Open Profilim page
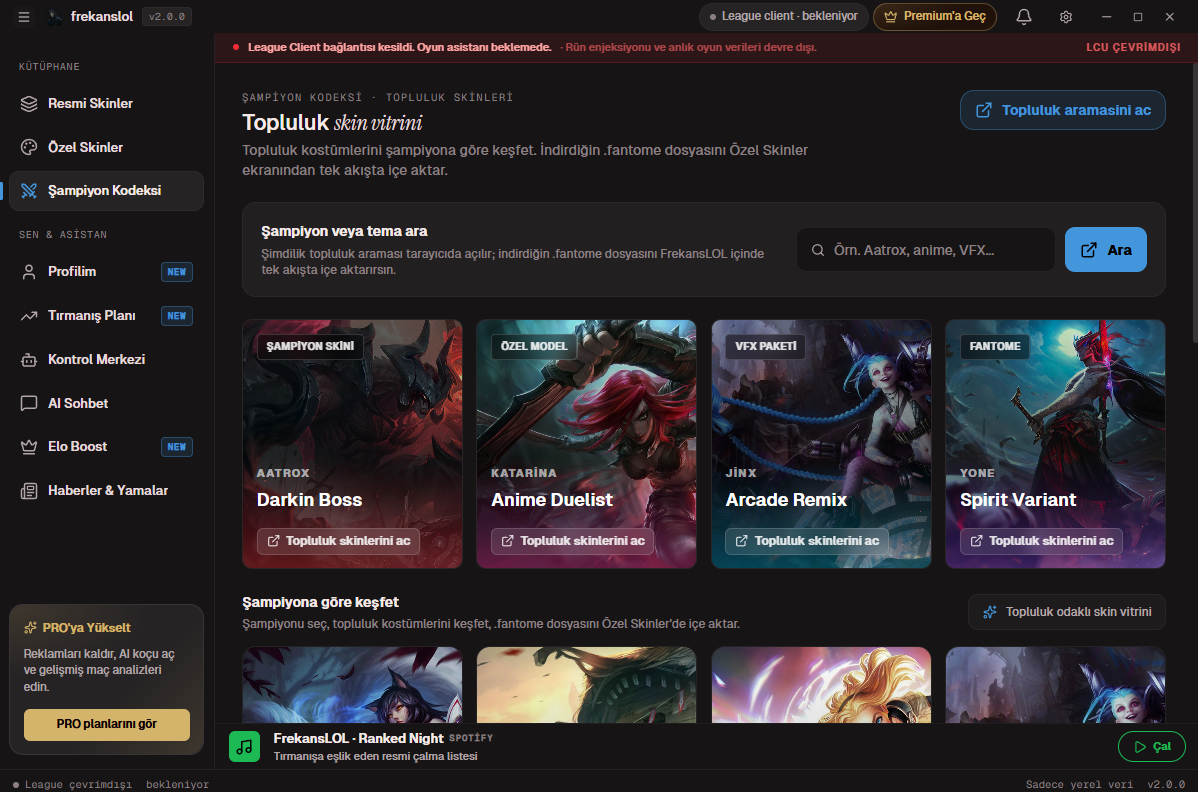The width and height of the screenshot is (1198, 792). click(x=106, y=272)
